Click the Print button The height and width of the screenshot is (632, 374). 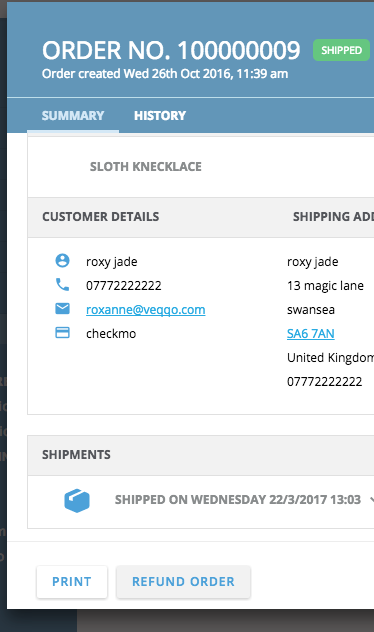(72, 582)
